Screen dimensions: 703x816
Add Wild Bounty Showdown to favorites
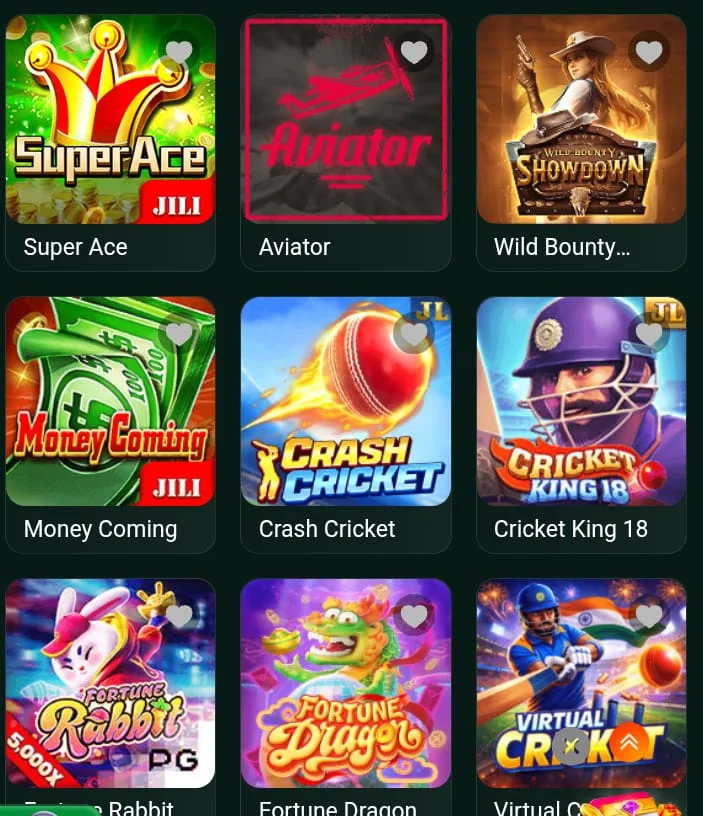point(649,52)
